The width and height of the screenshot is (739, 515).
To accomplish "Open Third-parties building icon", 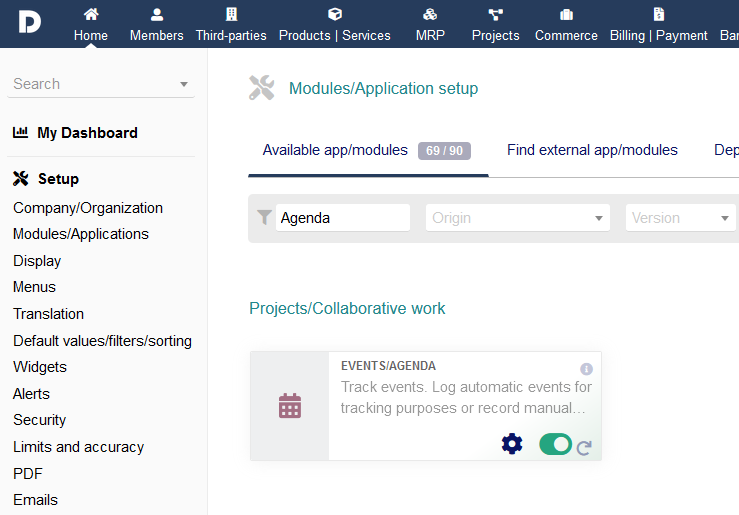I will (231, 14).
